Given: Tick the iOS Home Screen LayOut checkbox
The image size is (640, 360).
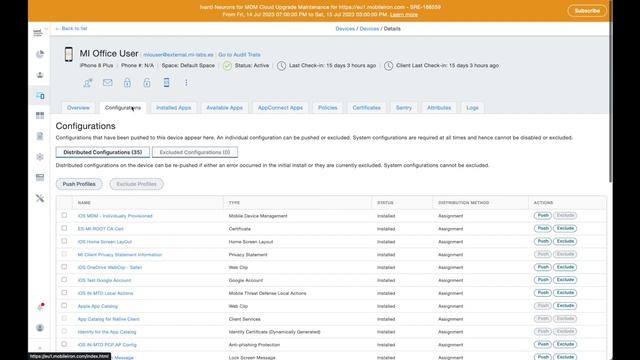Looking at the screenshot, I should 64,241.
